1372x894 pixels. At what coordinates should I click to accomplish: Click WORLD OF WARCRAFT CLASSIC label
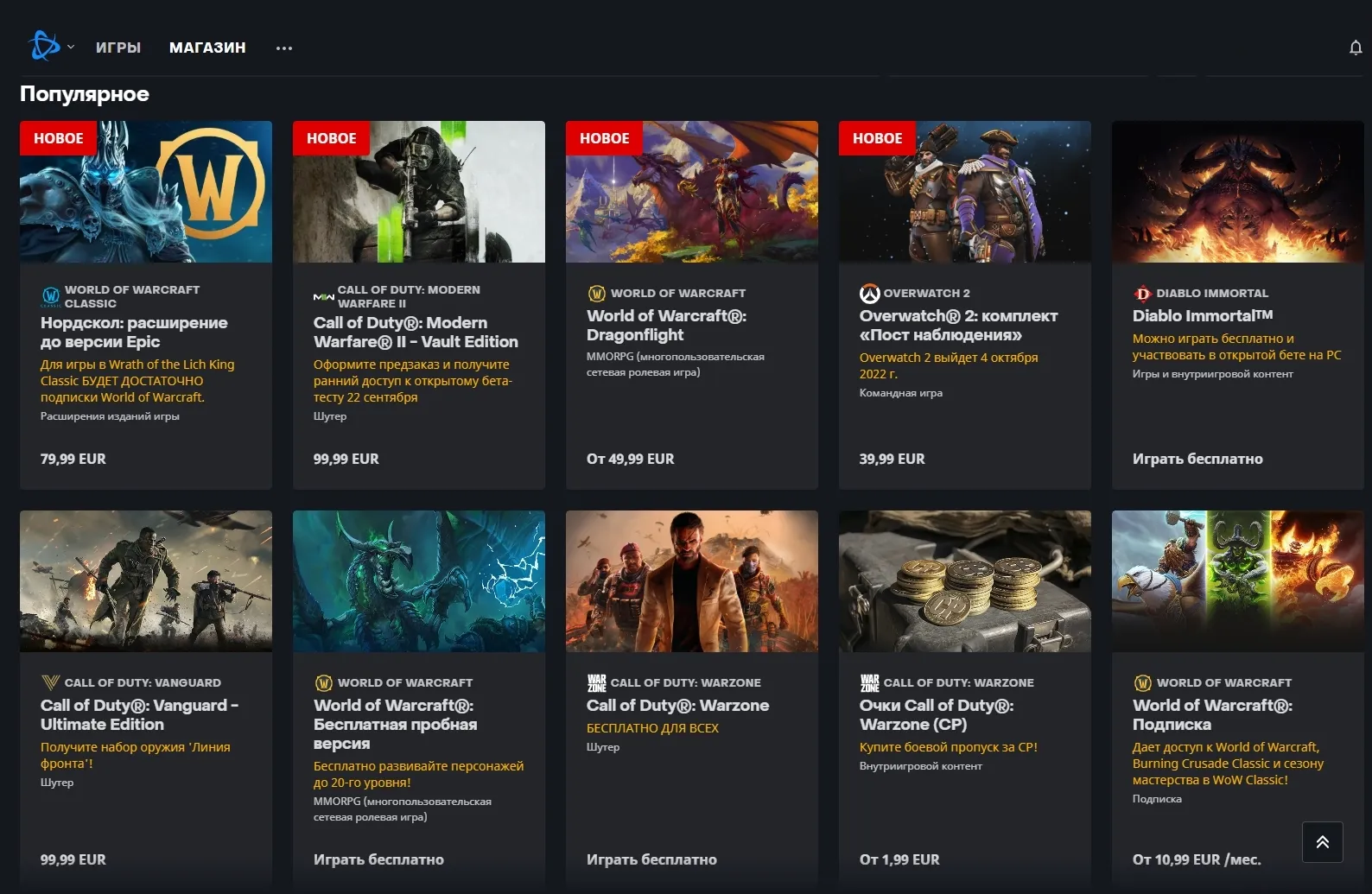click(132, 296)
